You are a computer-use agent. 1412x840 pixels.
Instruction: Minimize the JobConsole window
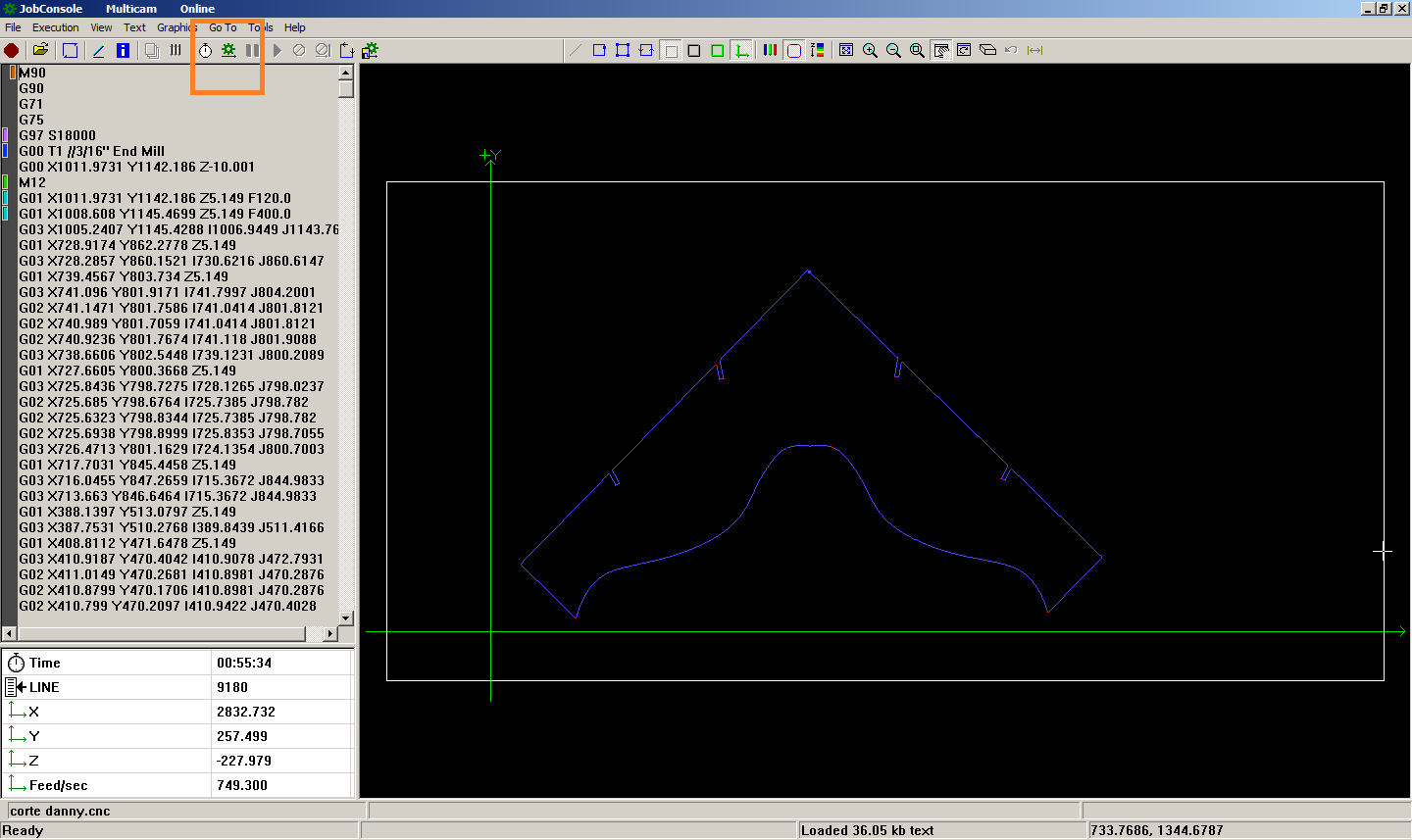point(1368,8)
